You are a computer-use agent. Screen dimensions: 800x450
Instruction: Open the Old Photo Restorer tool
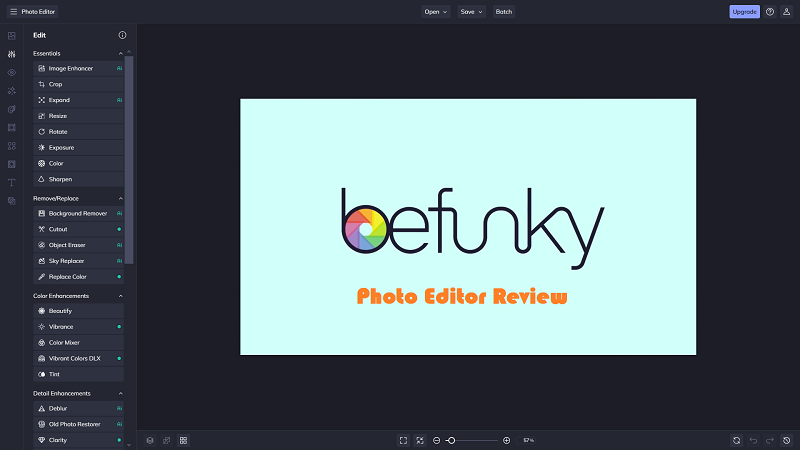tap(79, 424)
